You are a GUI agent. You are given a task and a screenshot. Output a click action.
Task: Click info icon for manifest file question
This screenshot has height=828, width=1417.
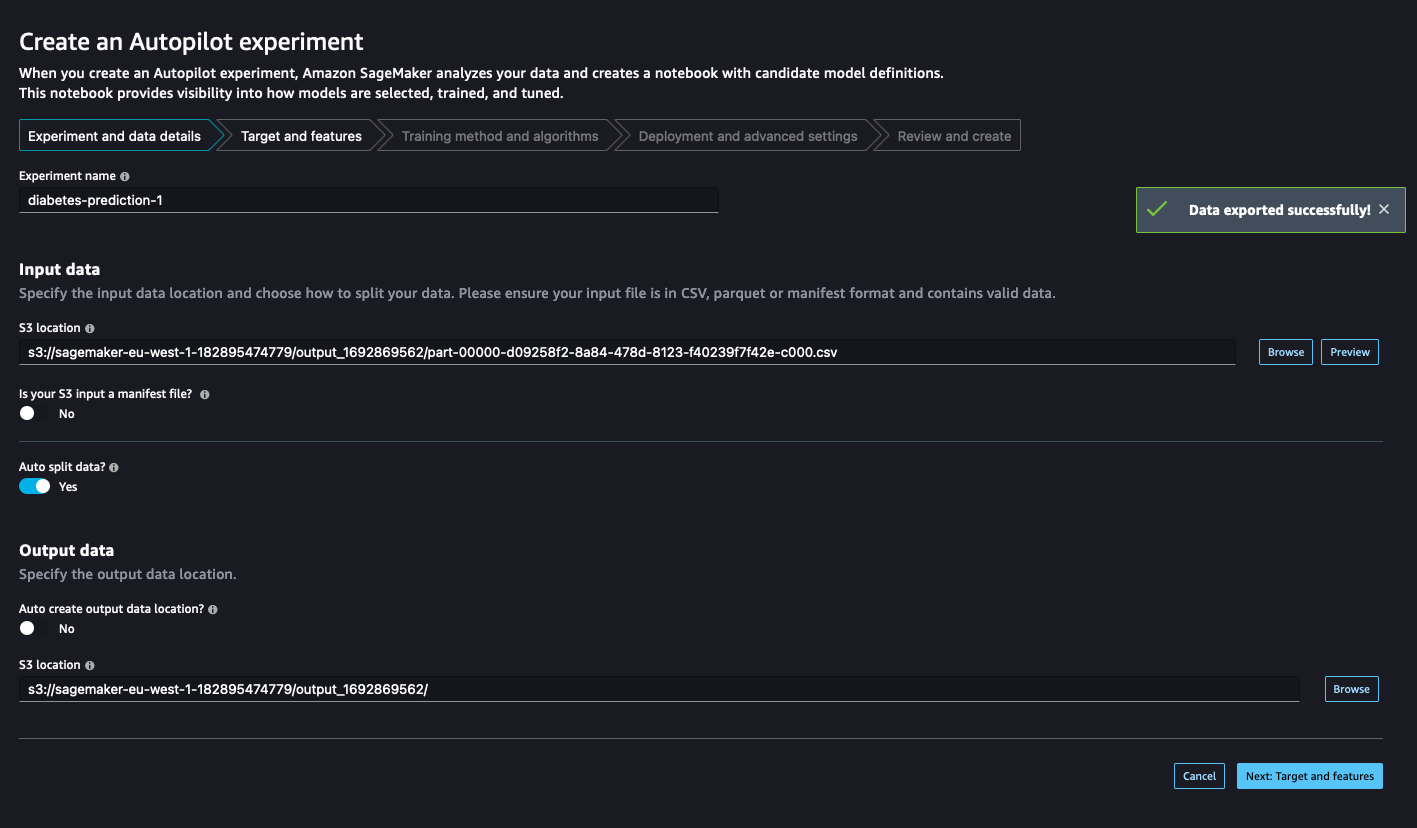coord(205,395)
